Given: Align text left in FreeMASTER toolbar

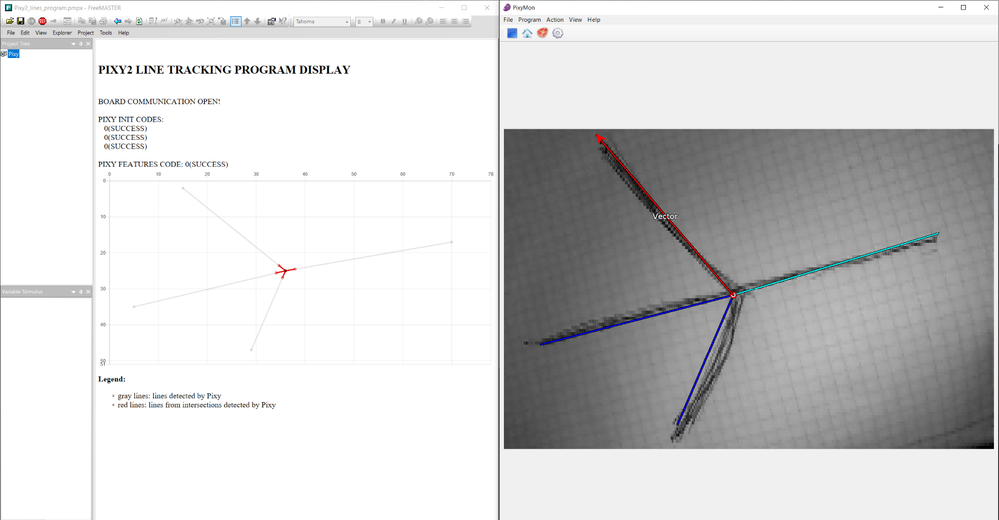Looking at the screenshot, I should 443,21.
